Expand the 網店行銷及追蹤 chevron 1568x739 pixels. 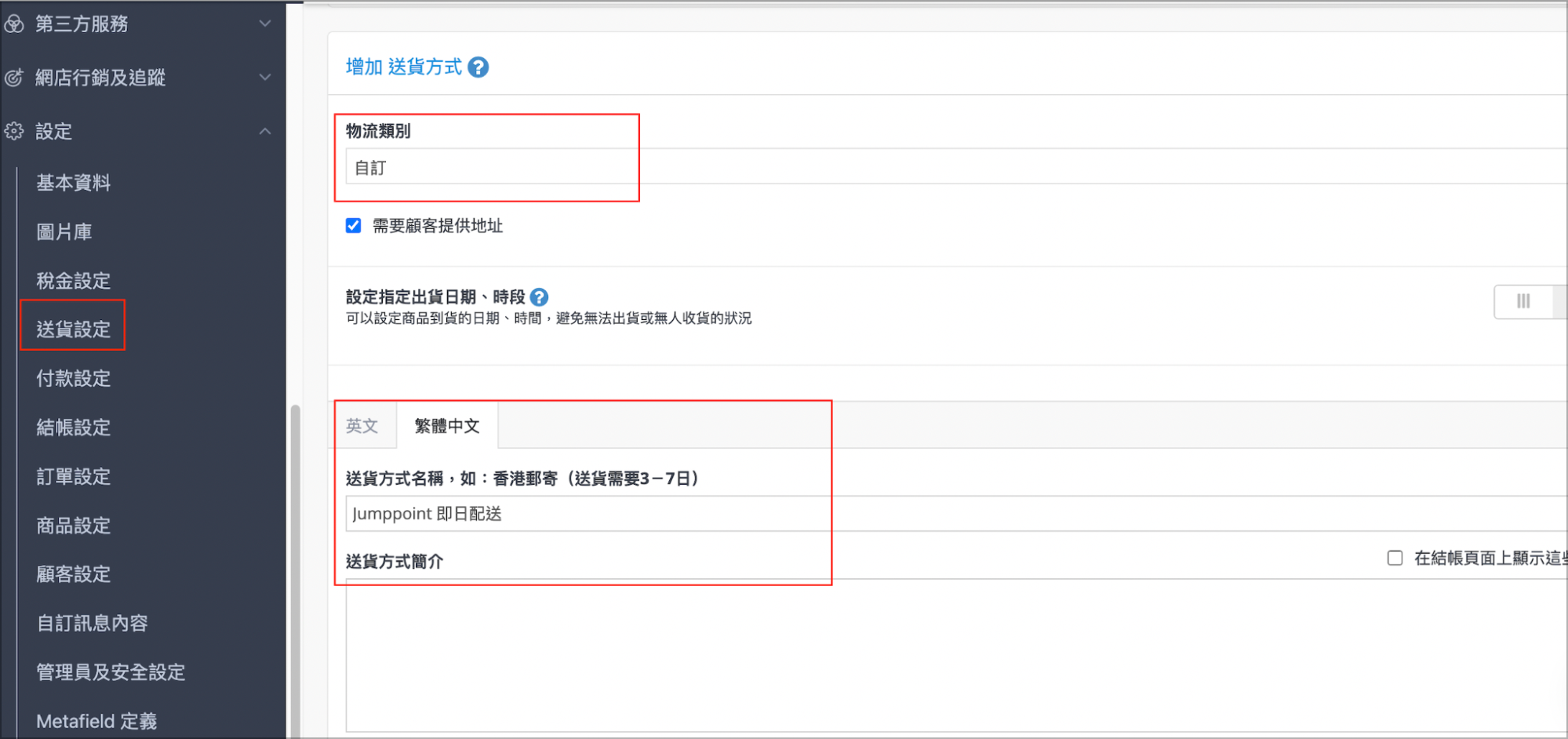(265, 77)
